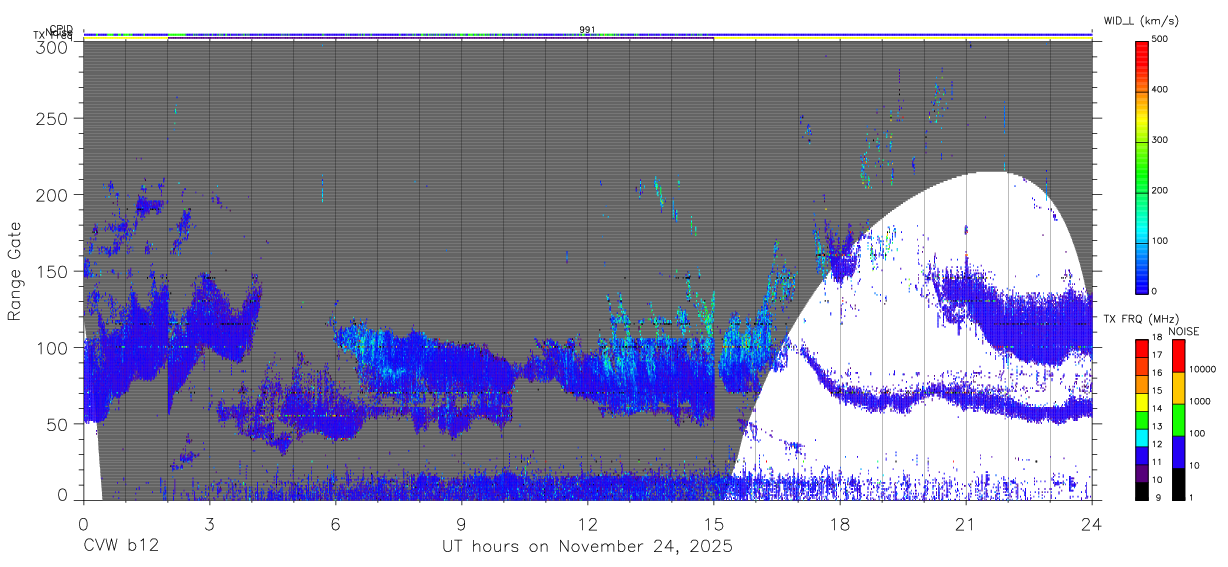The height and width of the screenshot is (567, 1228).
Task: Click the 200 label on WID colorbar
Action: click(1158, 190)
